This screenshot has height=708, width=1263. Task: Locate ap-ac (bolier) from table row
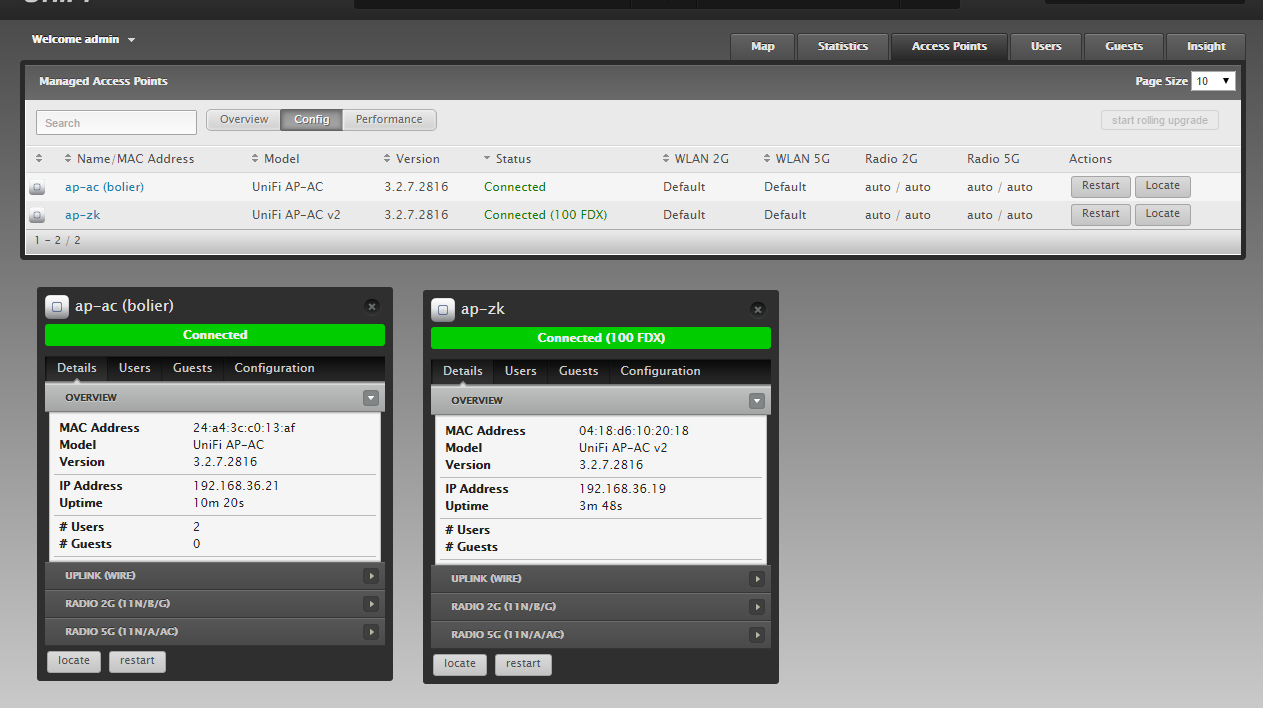click(1162, 186)
